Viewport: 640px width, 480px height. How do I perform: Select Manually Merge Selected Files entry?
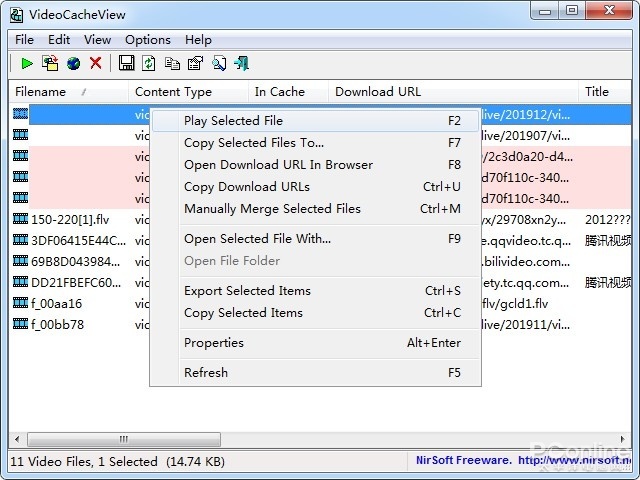click(x=272, y=209)
